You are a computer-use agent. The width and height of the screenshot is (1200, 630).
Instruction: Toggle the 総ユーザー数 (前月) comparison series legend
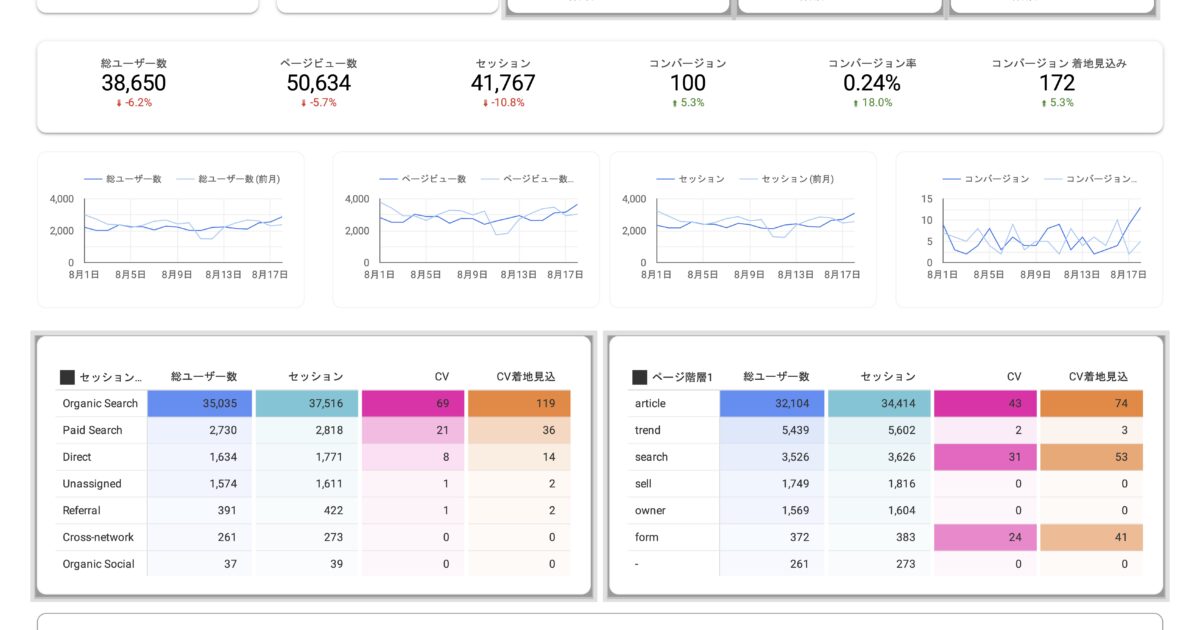[183, 178]
